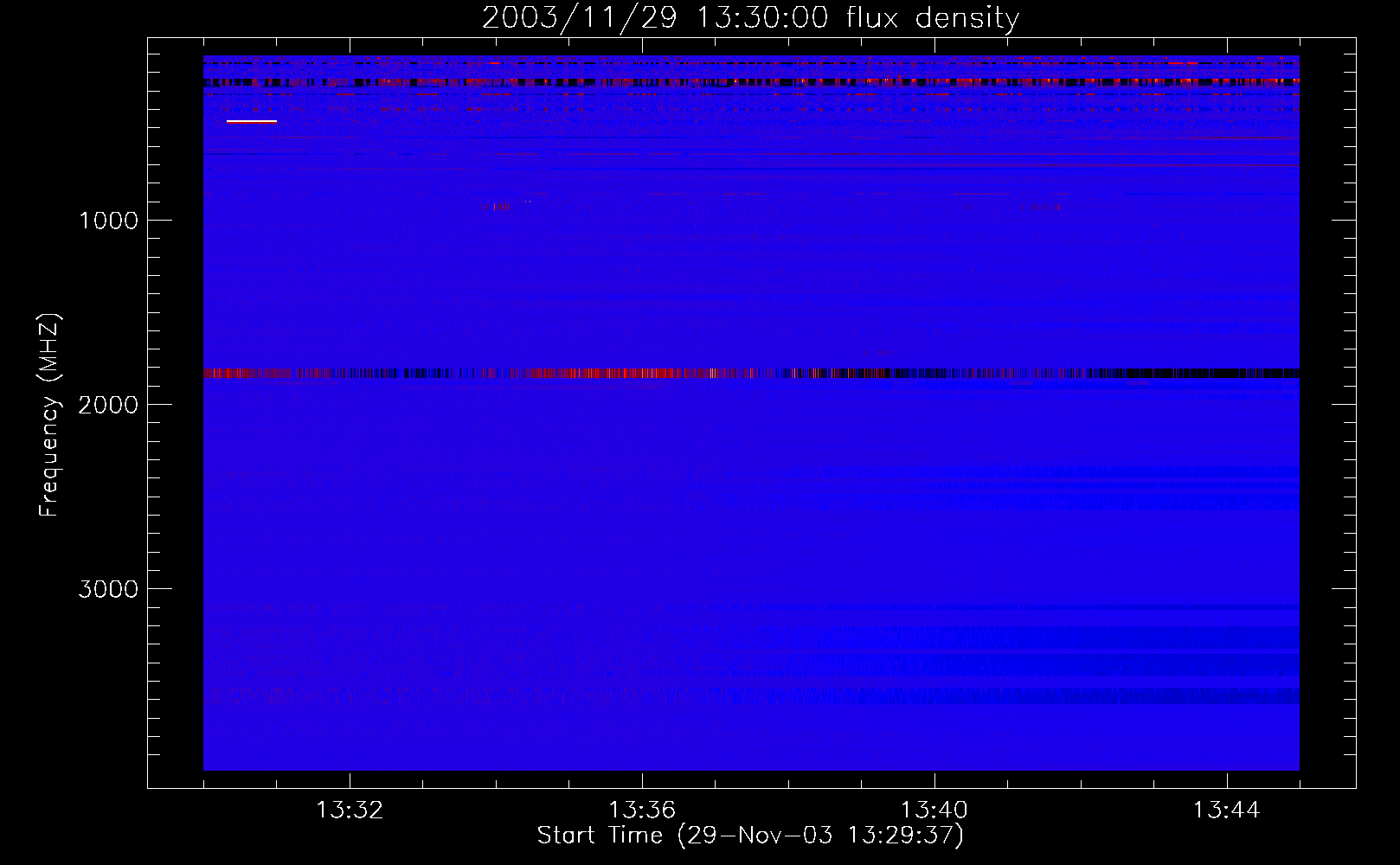
Task: Click the 13:44 time tick label
Action: 1227,811
